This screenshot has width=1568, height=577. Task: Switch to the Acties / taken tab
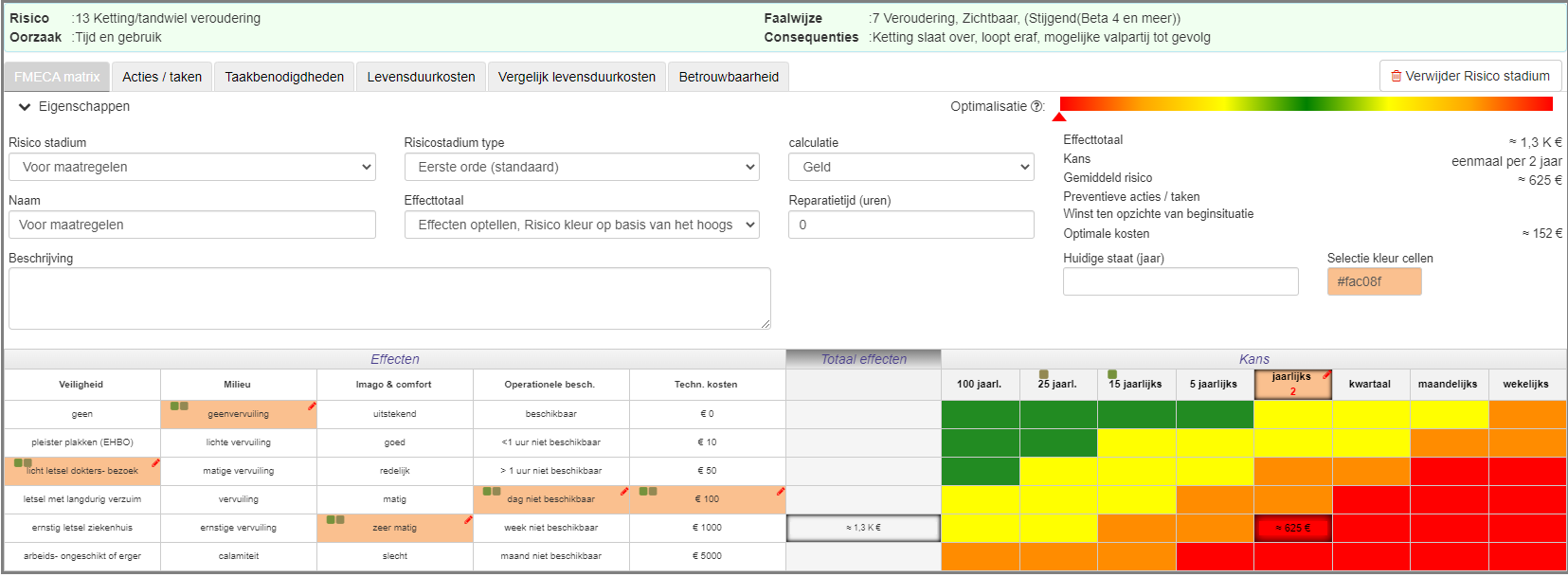click(x=162, y=77)
